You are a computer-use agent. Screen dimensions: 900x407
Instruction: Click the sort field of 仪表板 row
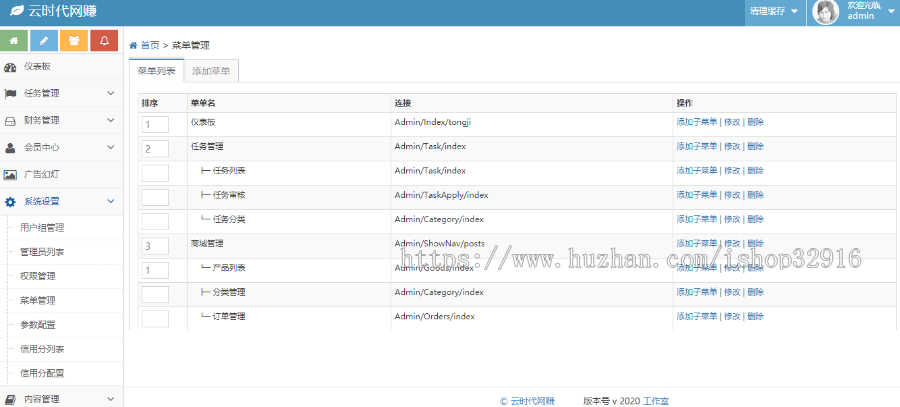coord(155,125)
